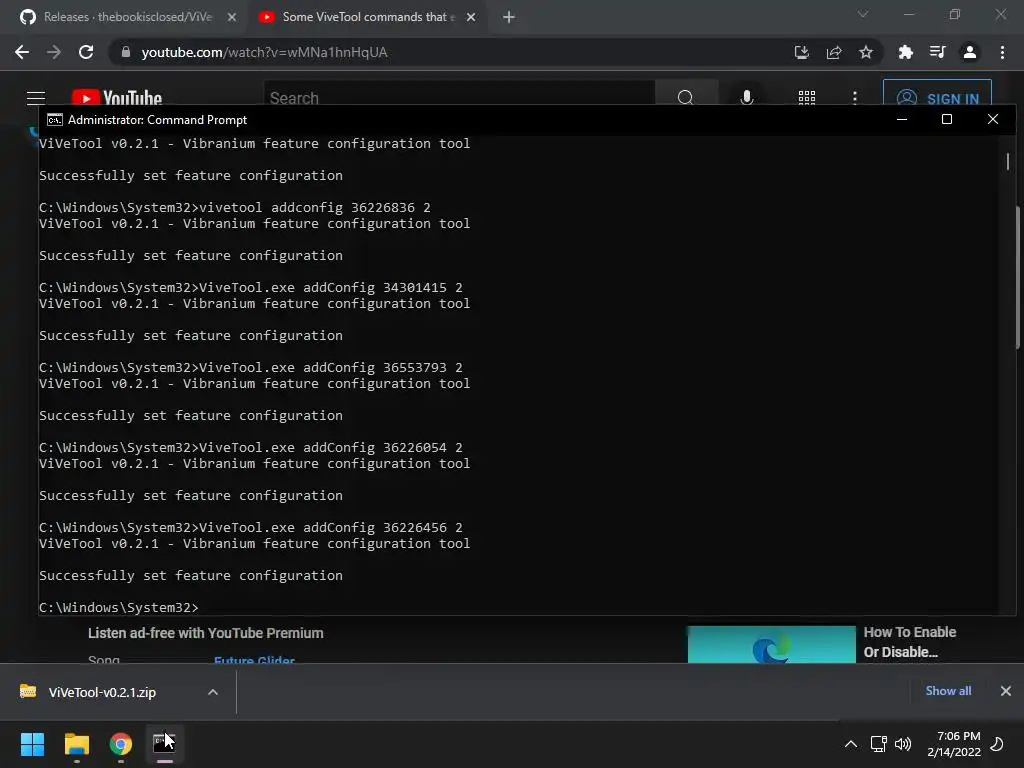The width and height of the screenshot is (1024, 768).
Task: Expand options for ViVeTool-v0.2.1.zip download
Action: (x=213, y=692)
